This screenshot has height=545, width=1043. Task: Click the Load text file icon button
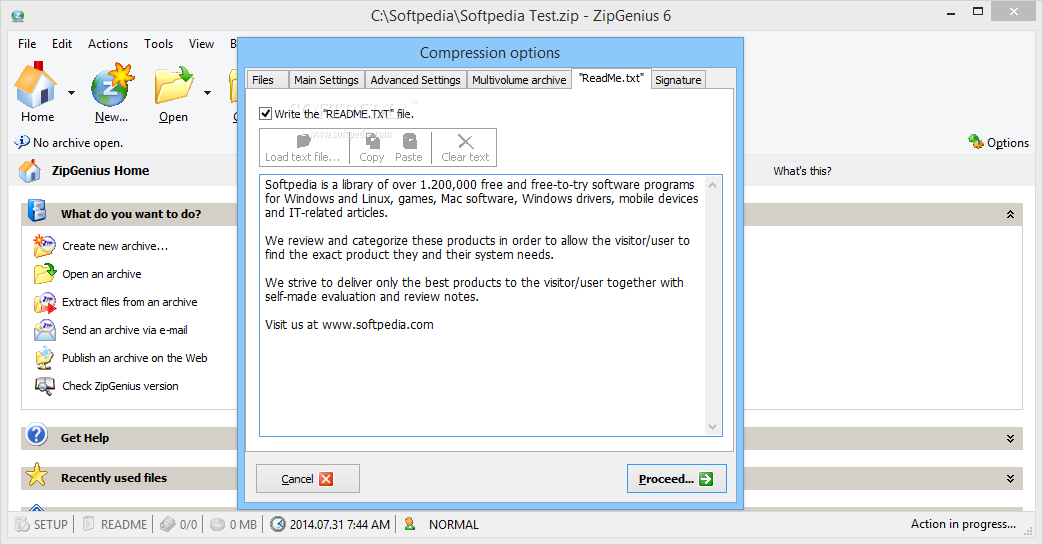(303, 141)
